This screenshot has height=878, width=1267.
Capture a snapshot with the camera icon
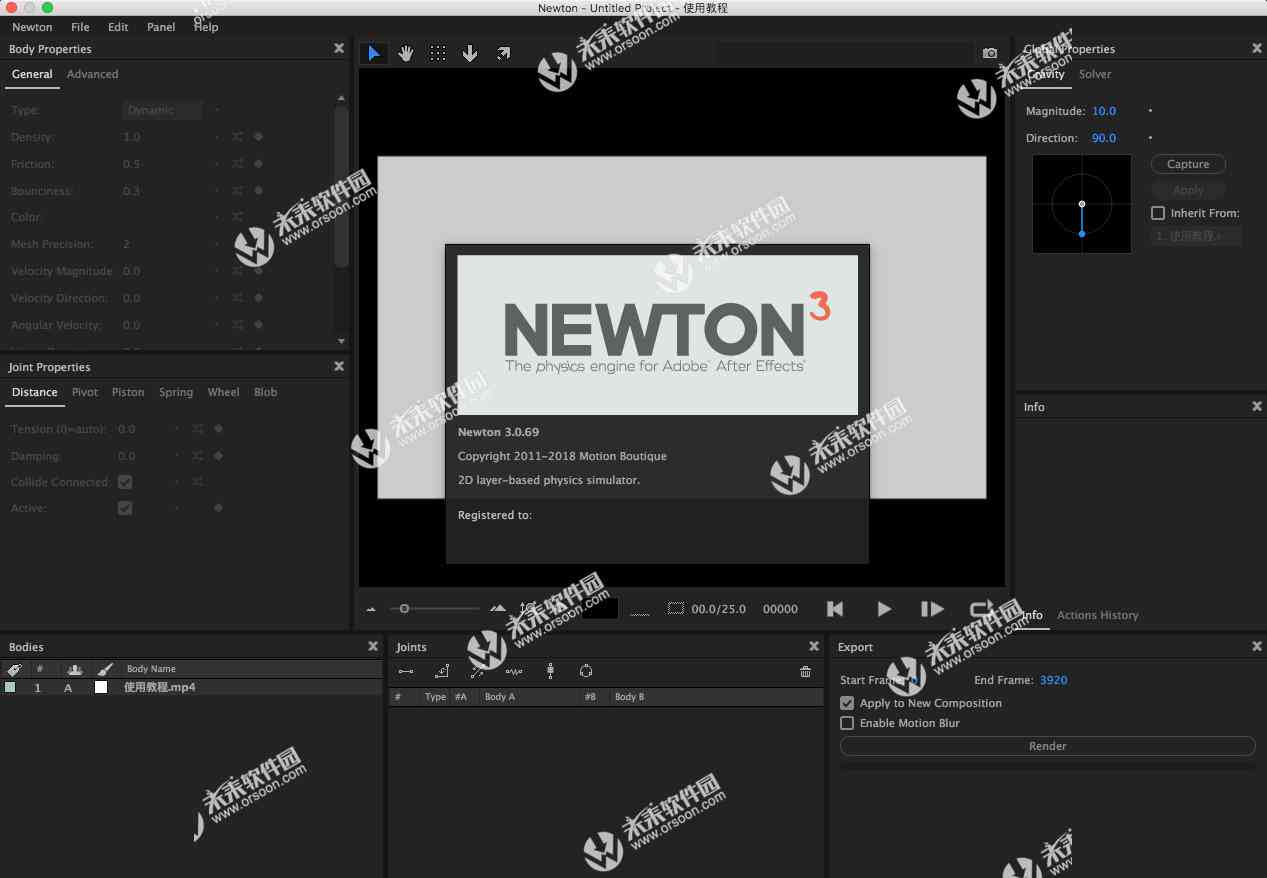990,53
